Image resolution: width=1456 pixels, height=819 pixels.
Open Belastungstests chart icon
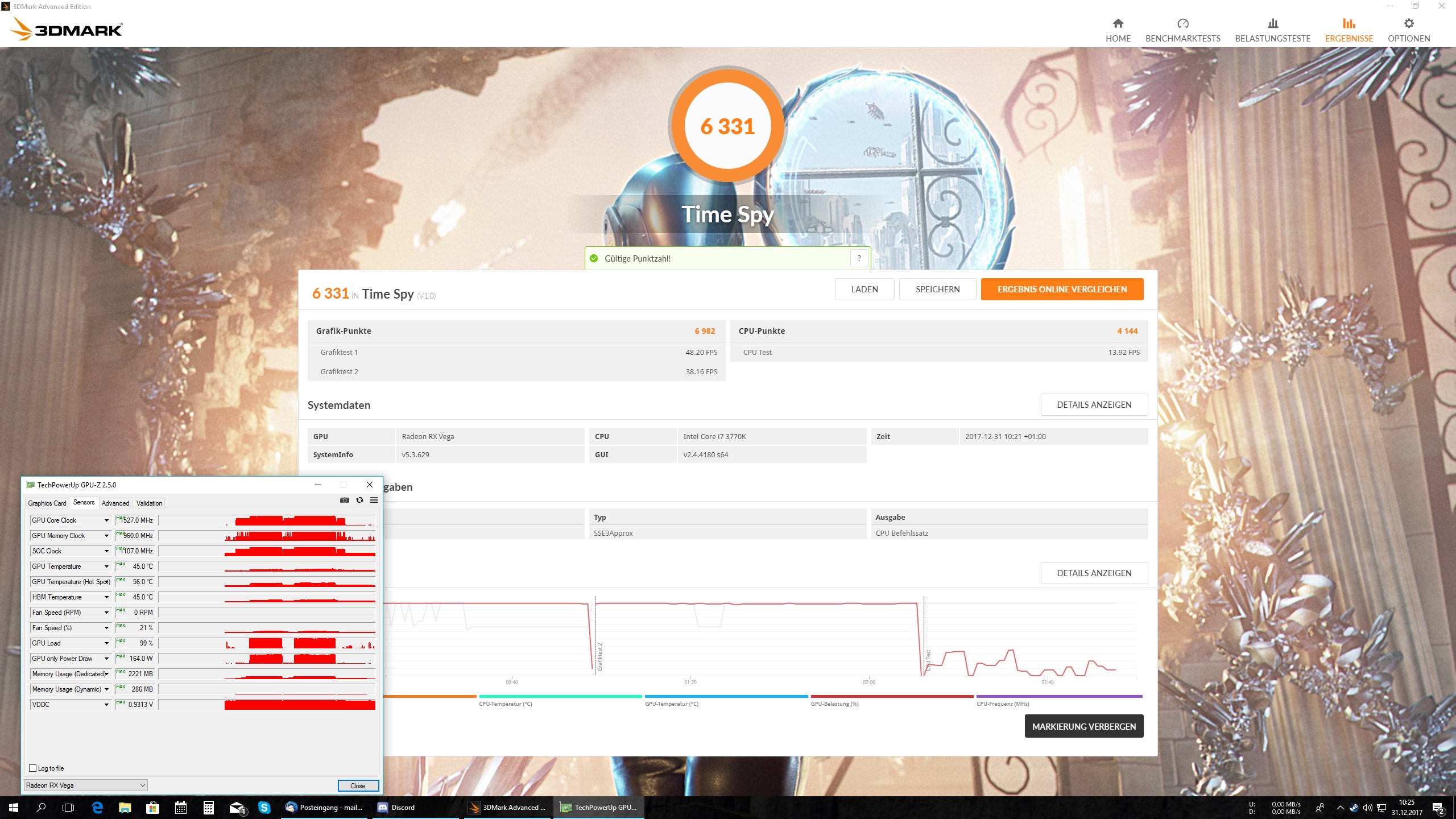tap(1272, 24)
